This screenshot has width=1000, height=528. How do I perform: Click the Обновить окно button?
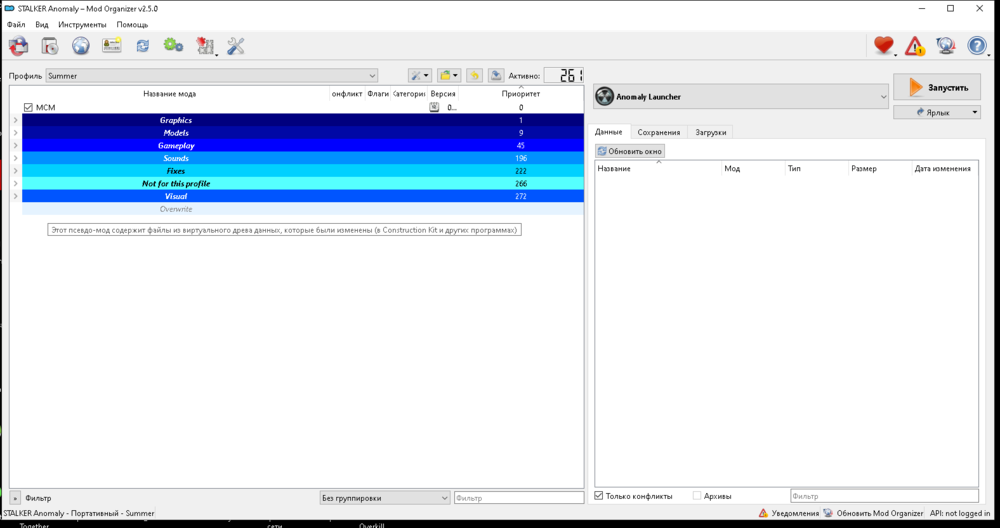pyautogui.click(x=630, y=151)
